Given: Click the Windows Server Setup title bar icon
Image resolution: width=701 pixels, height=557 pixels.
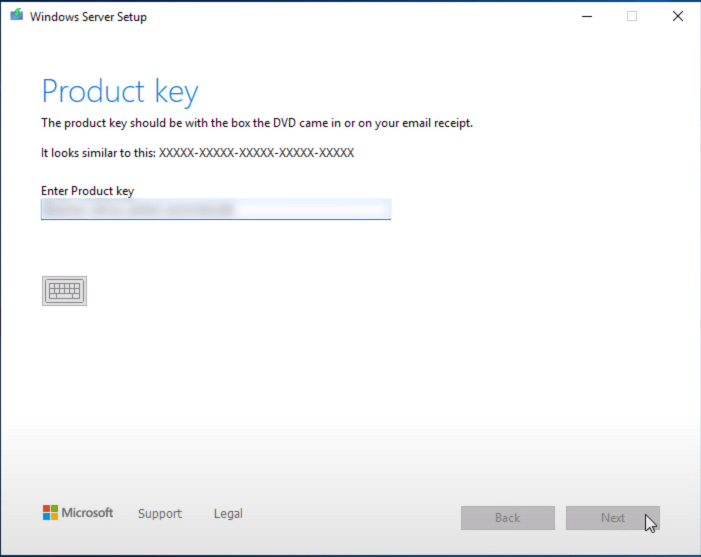Looking at the screenshot, I should (16, 16).
